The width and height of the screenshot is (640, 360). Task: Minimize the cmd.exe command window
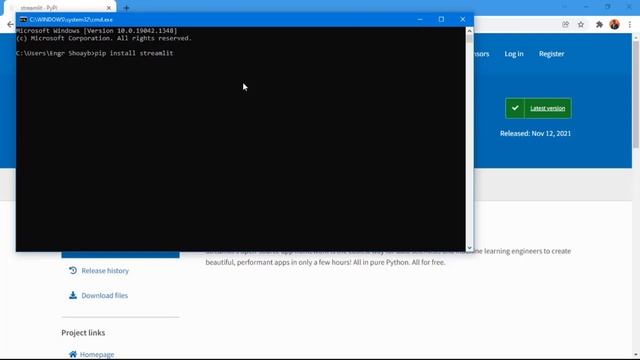420,20
